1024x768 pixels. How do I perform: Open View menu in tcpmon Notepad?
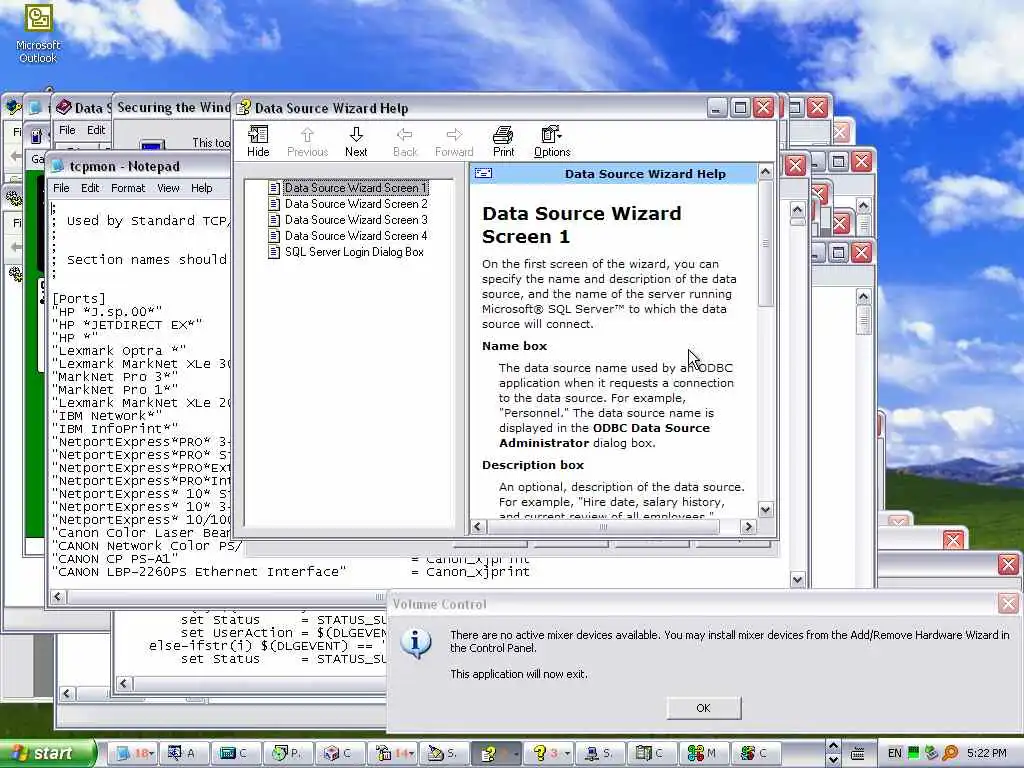(168, 188)
